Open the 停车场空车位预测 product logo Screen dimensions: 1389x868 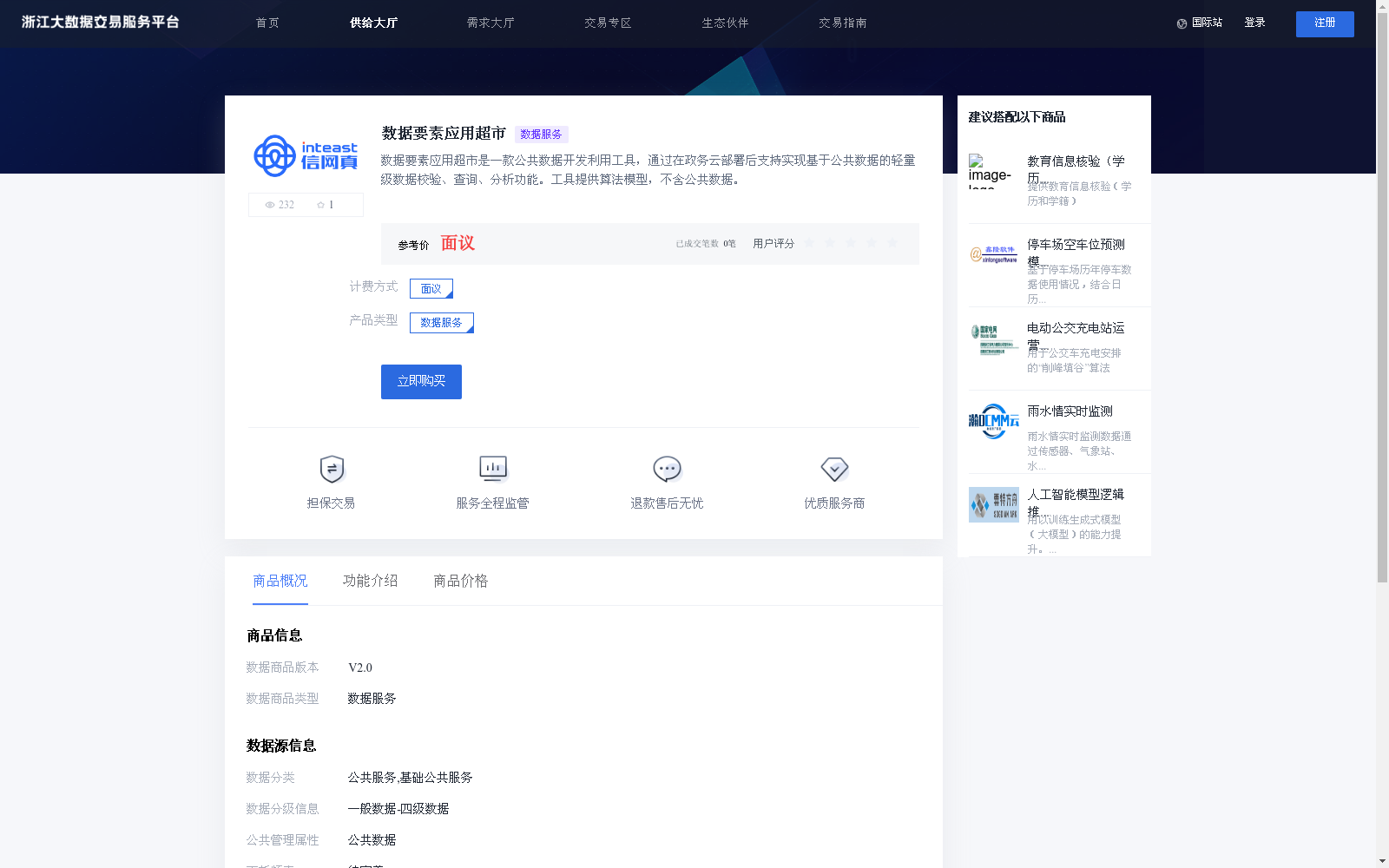pos(994,254)
